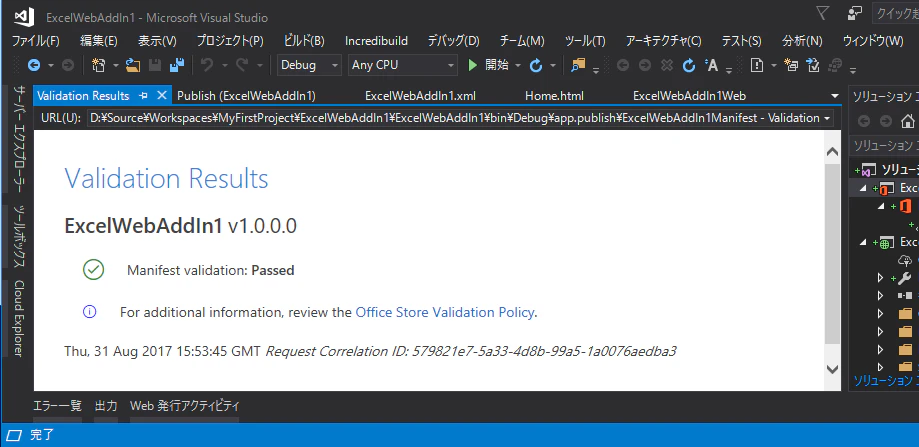Switch to the ExcelWebAddIn1.xml tab
Screen dimensions: 919x447
tap(421, 95)
